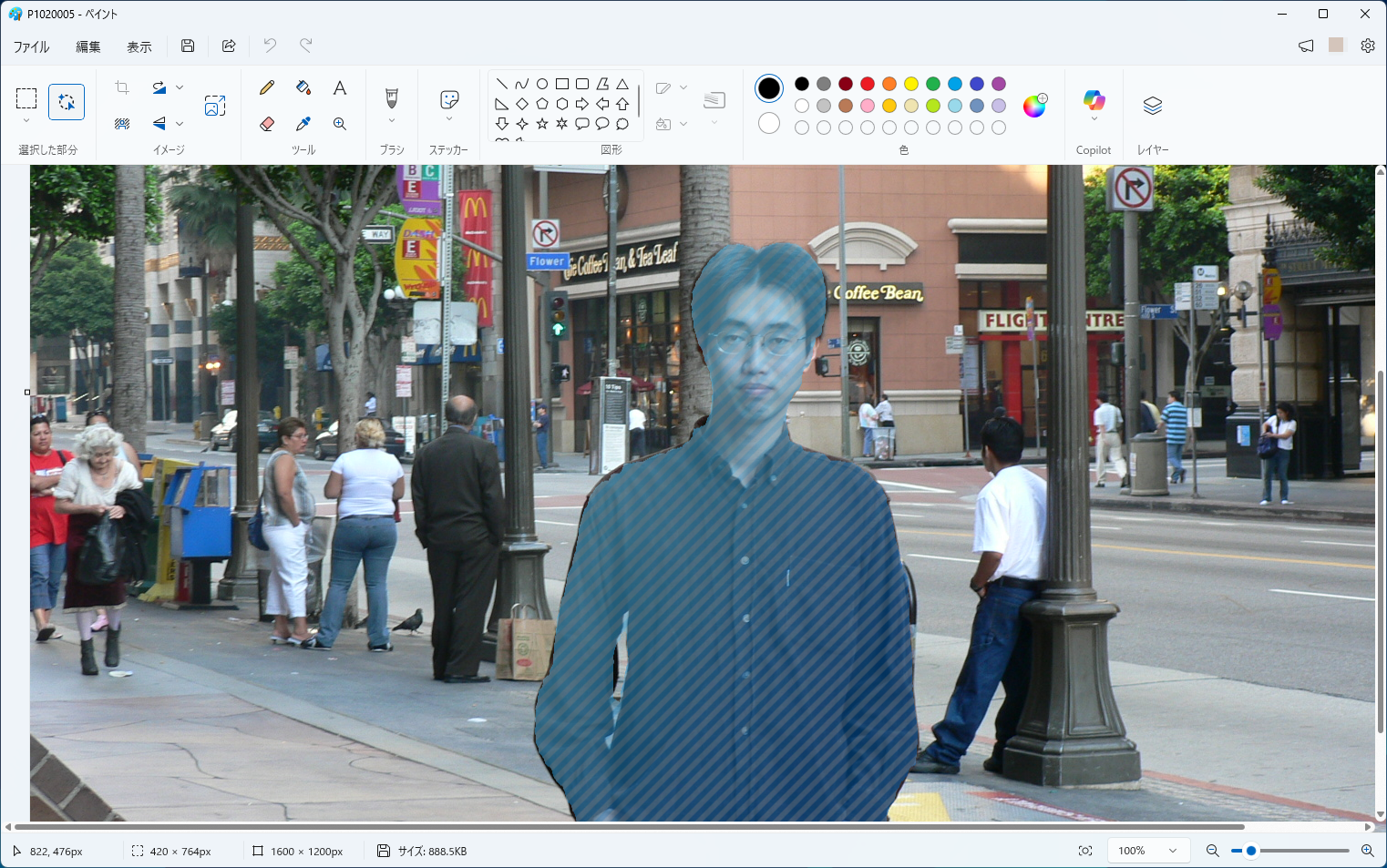Pick the red color swatch
1387x868 pixels.
coord(868,84)
